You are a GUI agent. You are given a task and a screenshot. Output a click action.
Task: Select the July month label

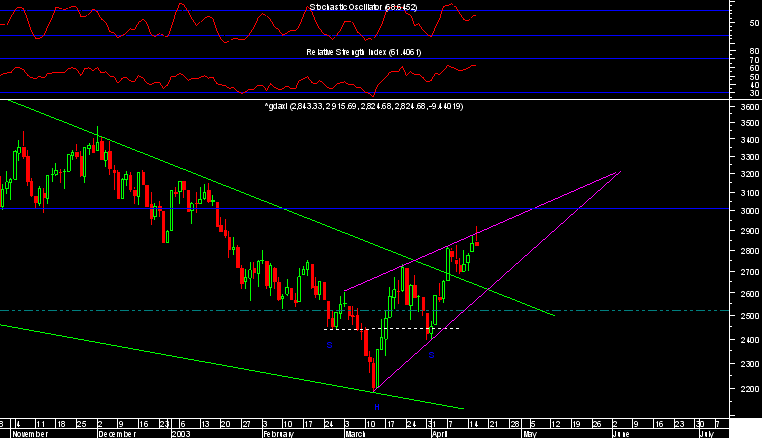pos(707,434)
